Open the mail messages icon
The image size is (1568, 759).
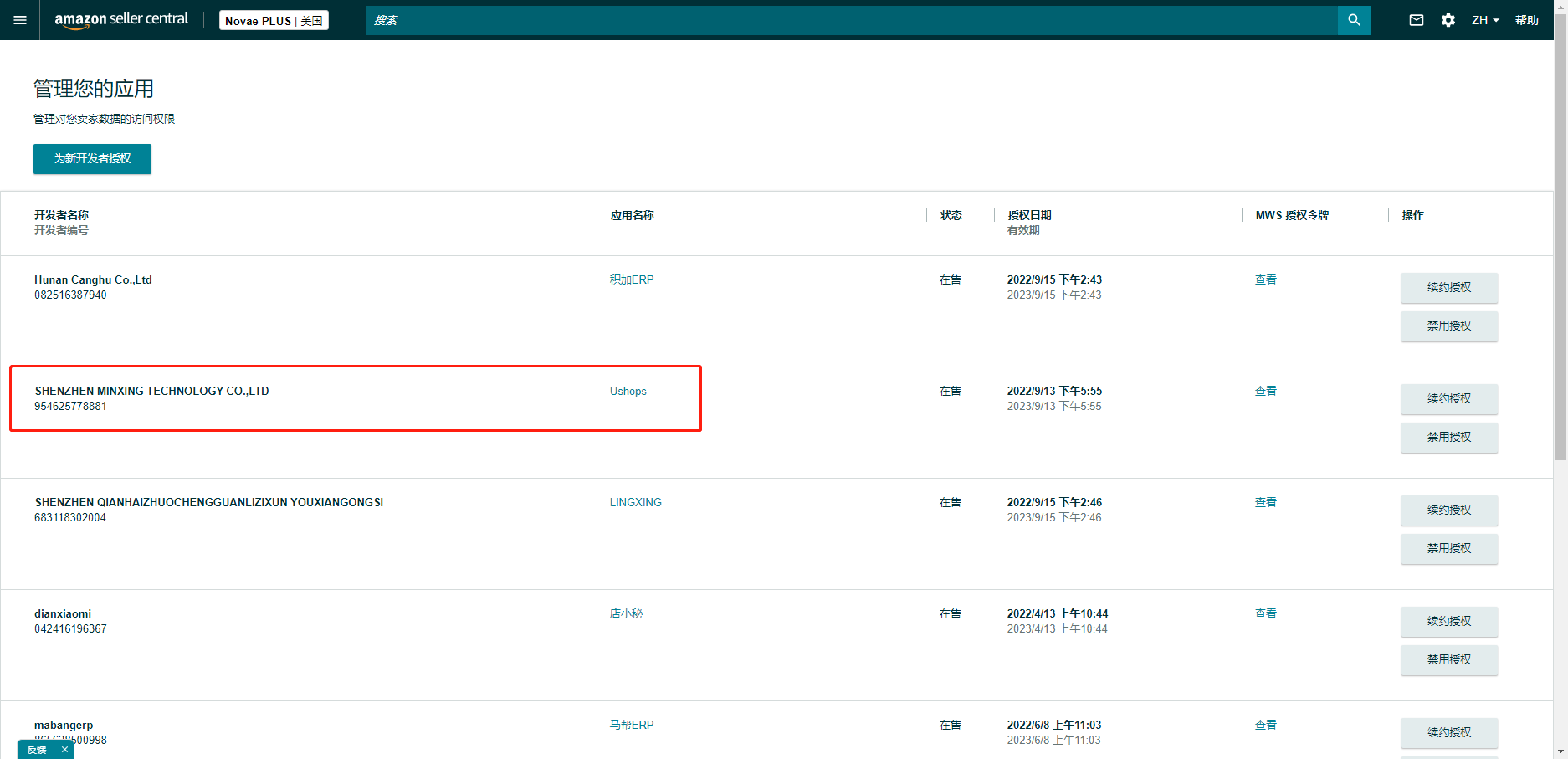click(1416, 20)
